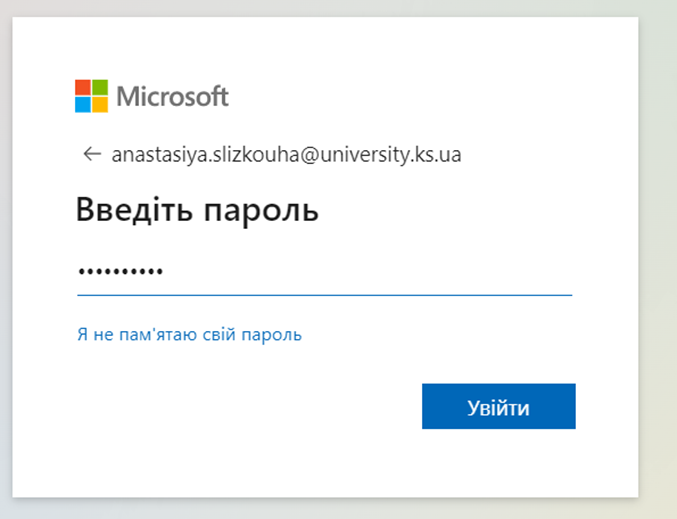Click the blue underline of password field
This screenshot has height=519, width=677.
click(325, 295)
